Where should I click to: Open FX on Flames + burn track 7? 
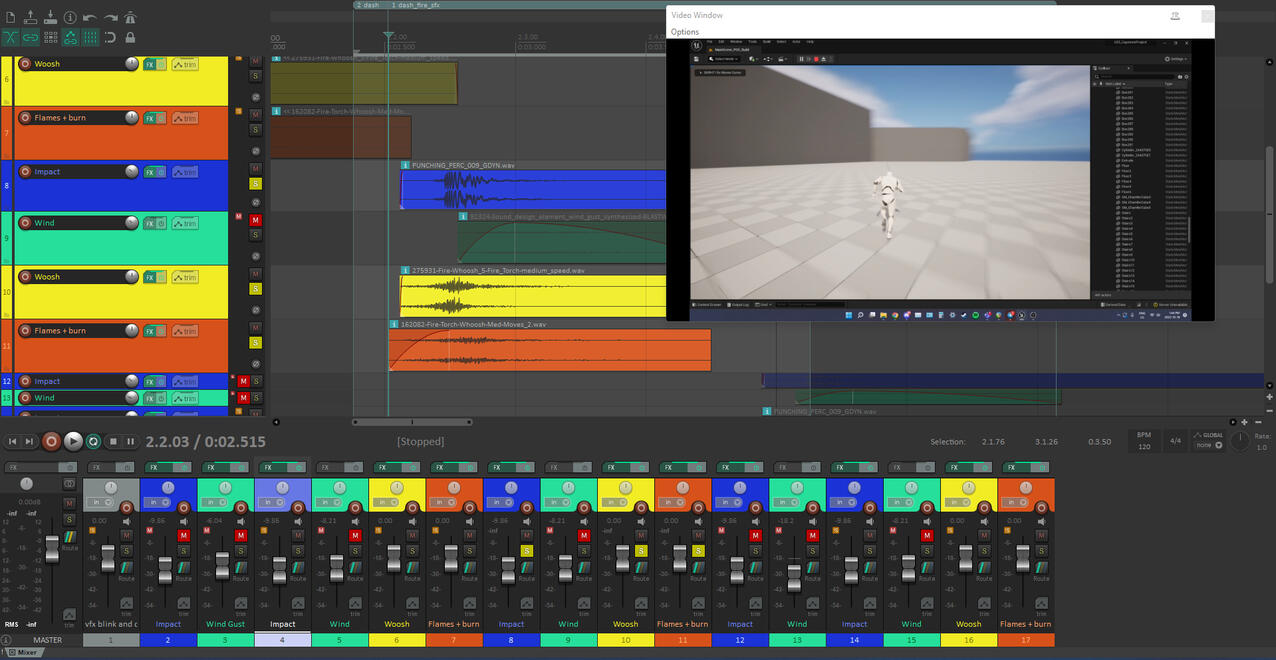(150, 118)
